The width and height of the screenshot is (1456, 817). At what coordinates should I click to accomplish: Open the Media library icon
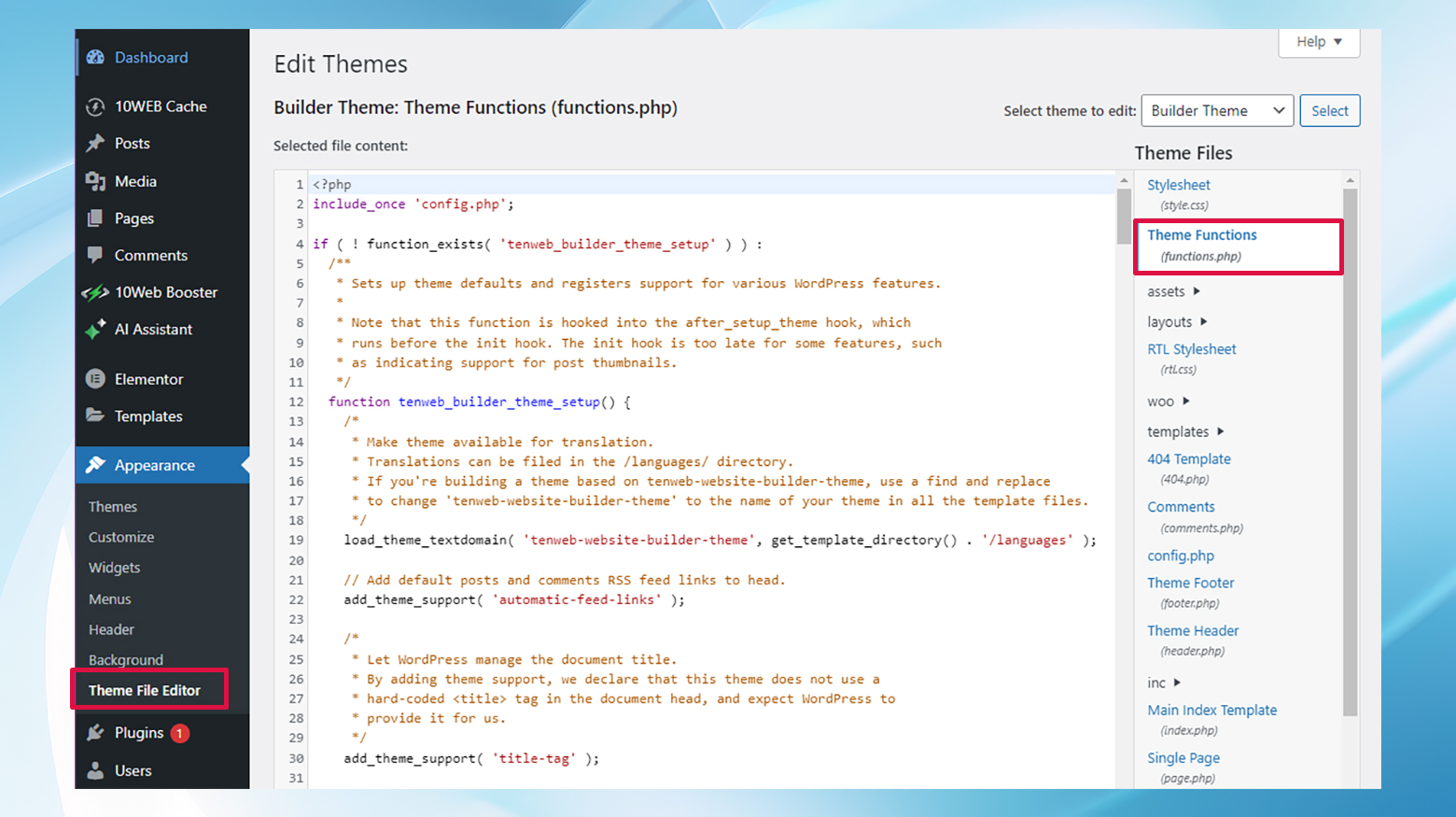(95, 180)
